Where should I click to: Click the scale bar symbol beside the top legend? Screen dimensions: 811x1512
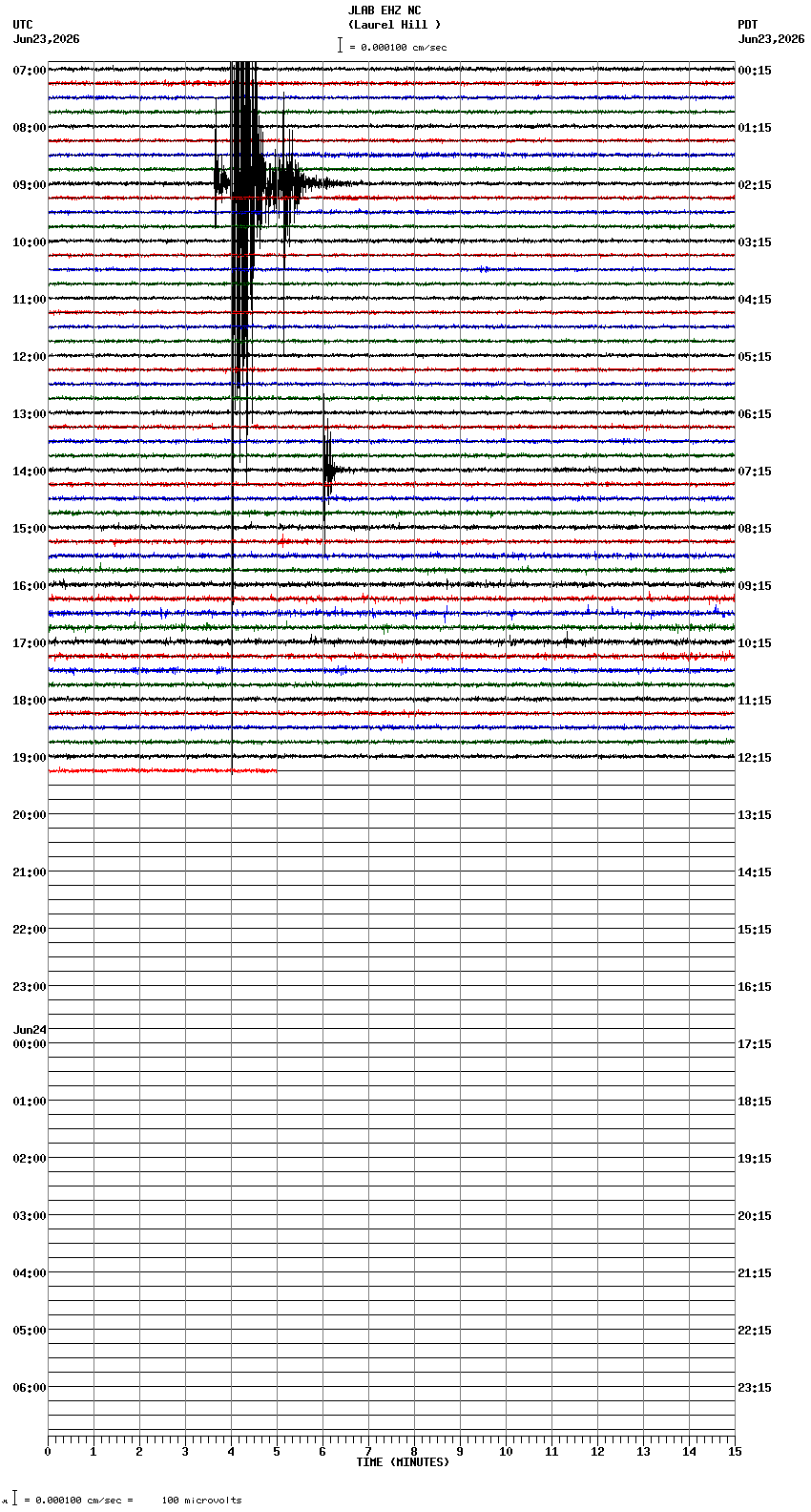[x=340, y=45]
